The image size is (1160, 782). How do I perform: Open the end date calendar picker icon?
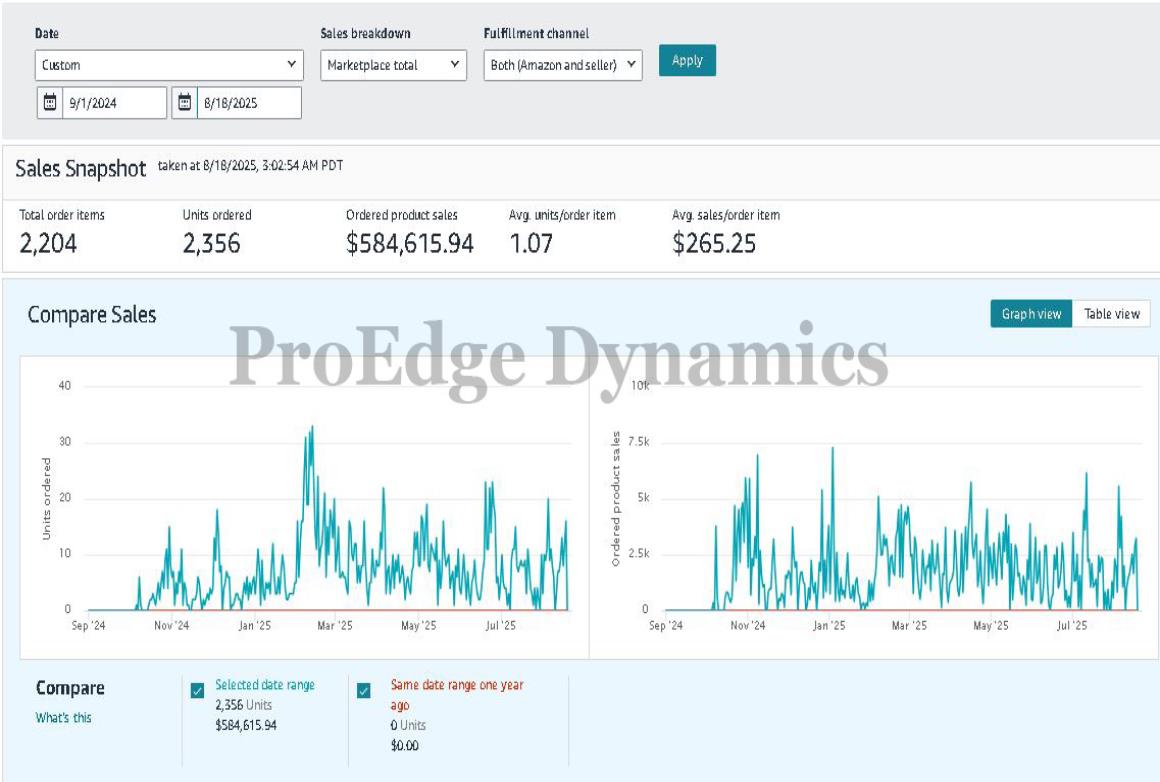(184, 102)
